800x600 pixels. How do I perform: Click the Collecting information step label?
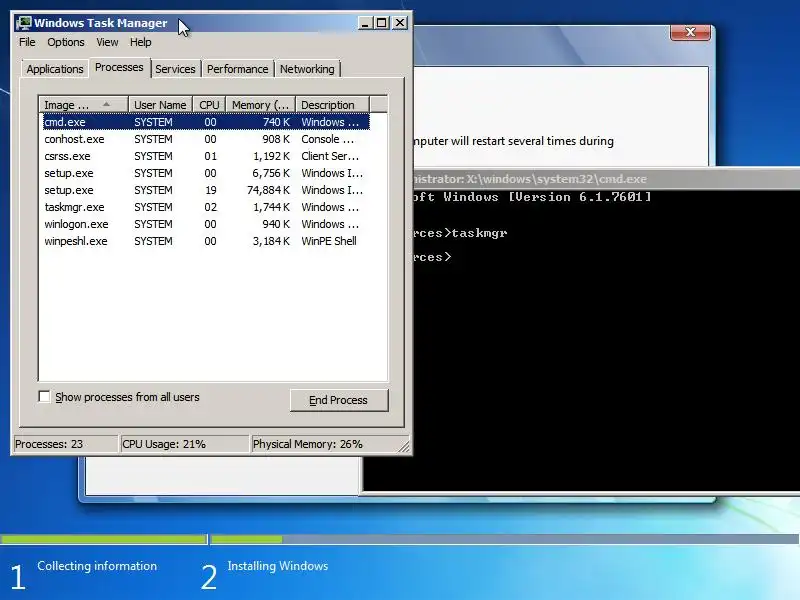(97, 566)
